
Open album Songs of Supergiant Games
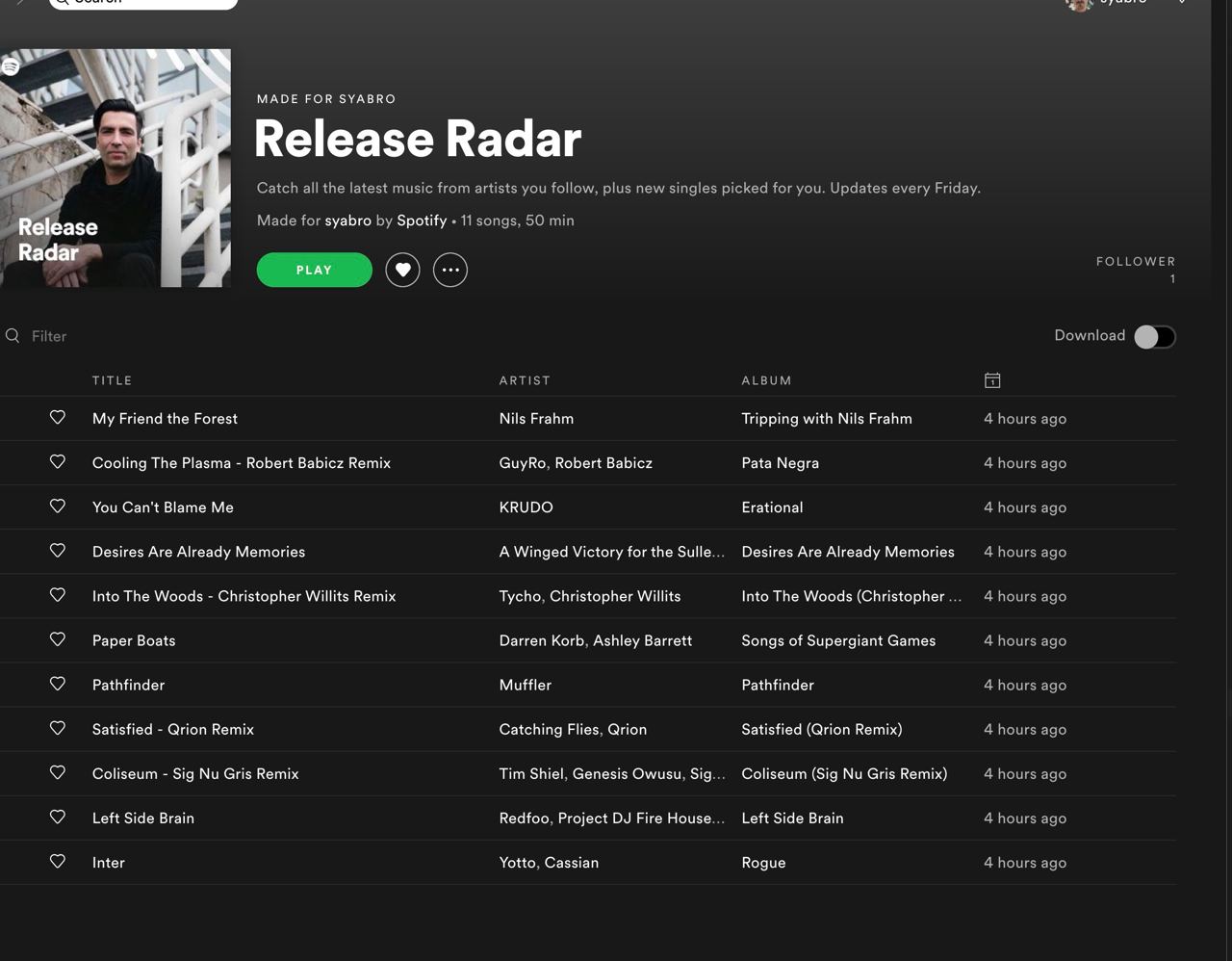point(838,640)
